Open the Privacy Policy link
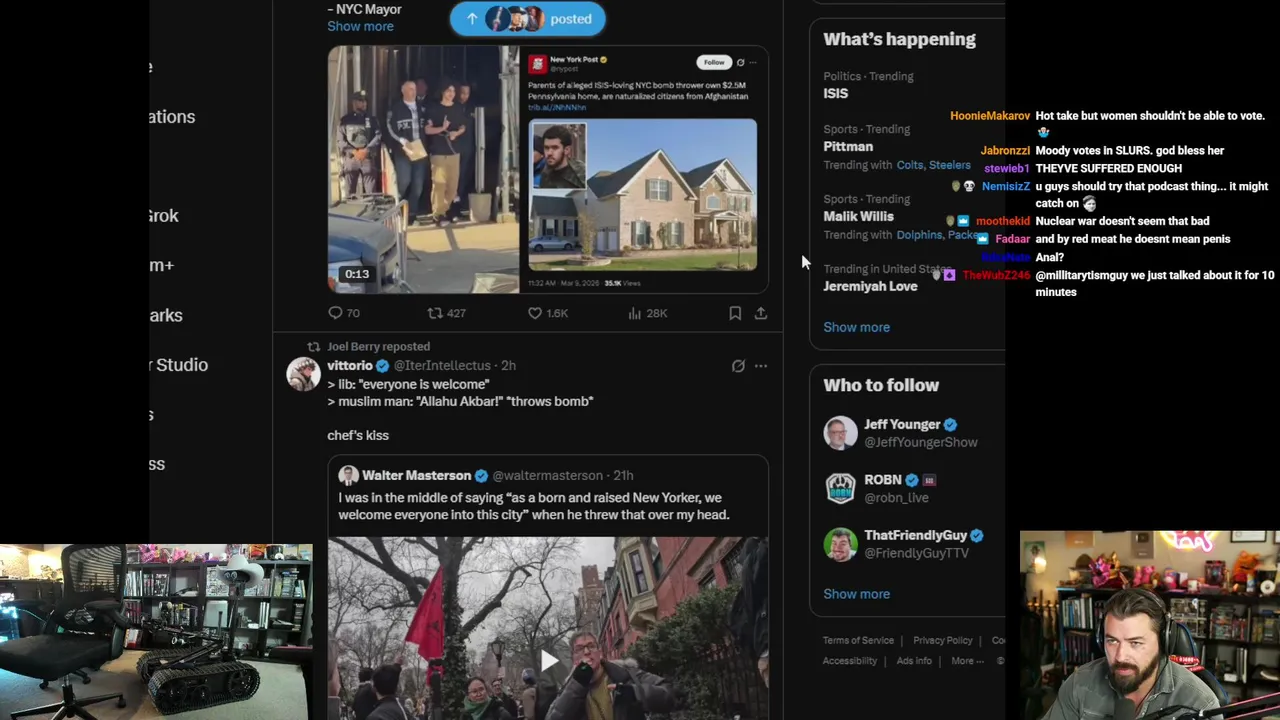Viewport: 1280px width, 720px height. click(942, 640)
